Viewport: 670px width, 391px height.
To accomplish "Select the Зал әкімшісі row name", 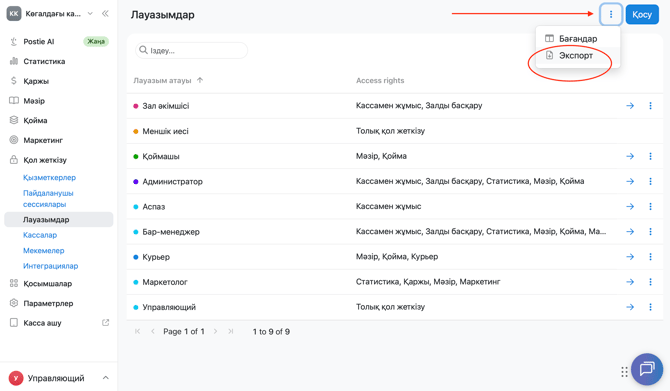I will click(x=165, y=106).
